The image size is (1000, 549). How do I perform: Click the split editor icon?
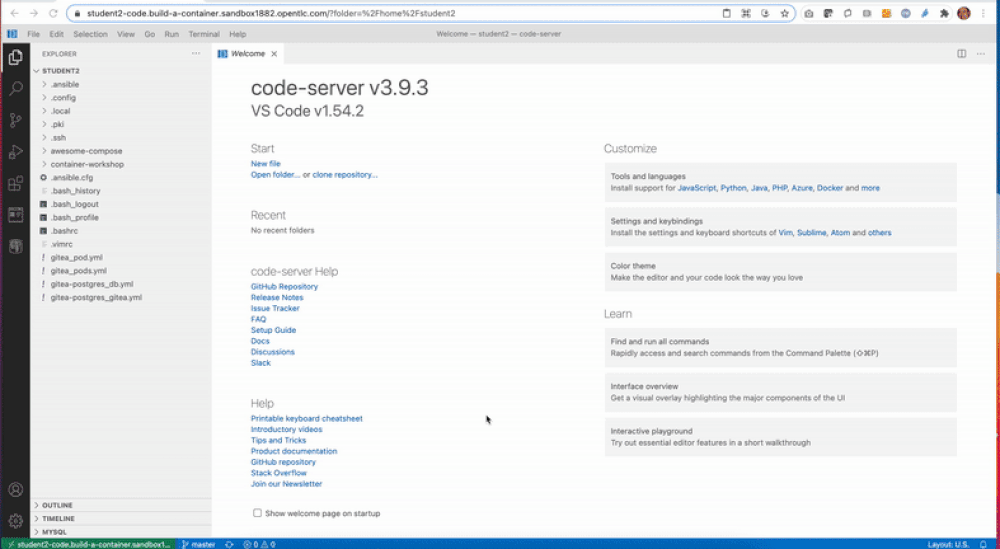tap(961, 54)
